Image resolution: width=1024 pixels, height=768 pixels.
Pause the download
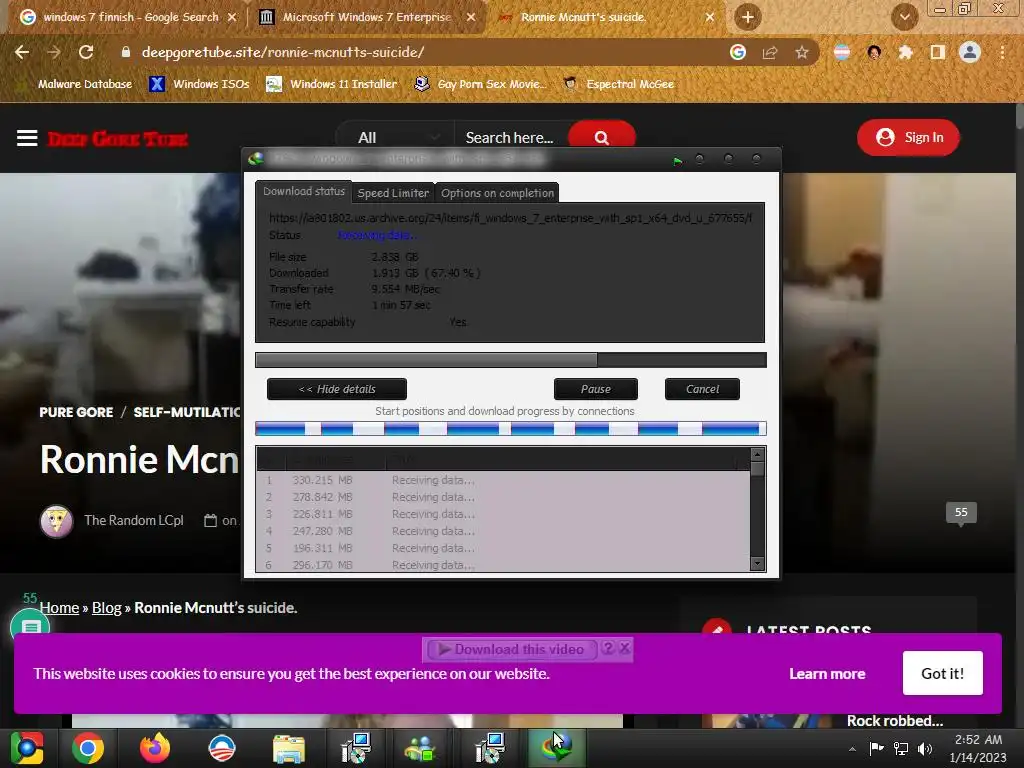pyautogui.click(x=596, y=389)
